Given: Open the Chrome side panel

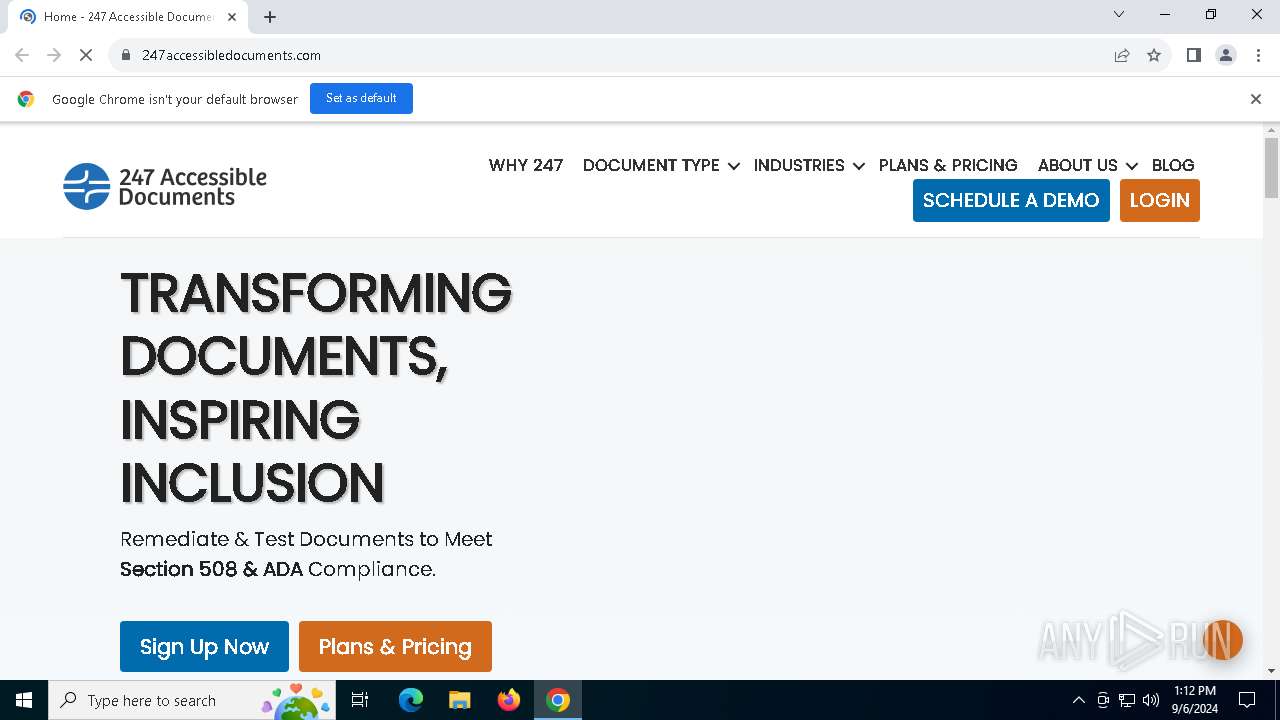Looking at the screenshot, I should tap(1194, 55).
